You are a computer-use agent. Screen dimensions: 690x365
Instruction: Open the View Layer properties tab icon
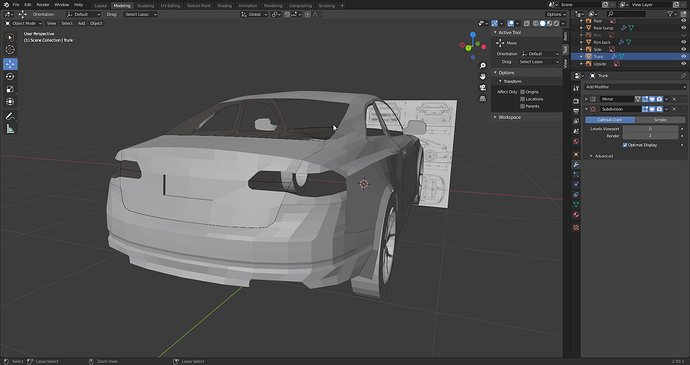coord(576,121)
